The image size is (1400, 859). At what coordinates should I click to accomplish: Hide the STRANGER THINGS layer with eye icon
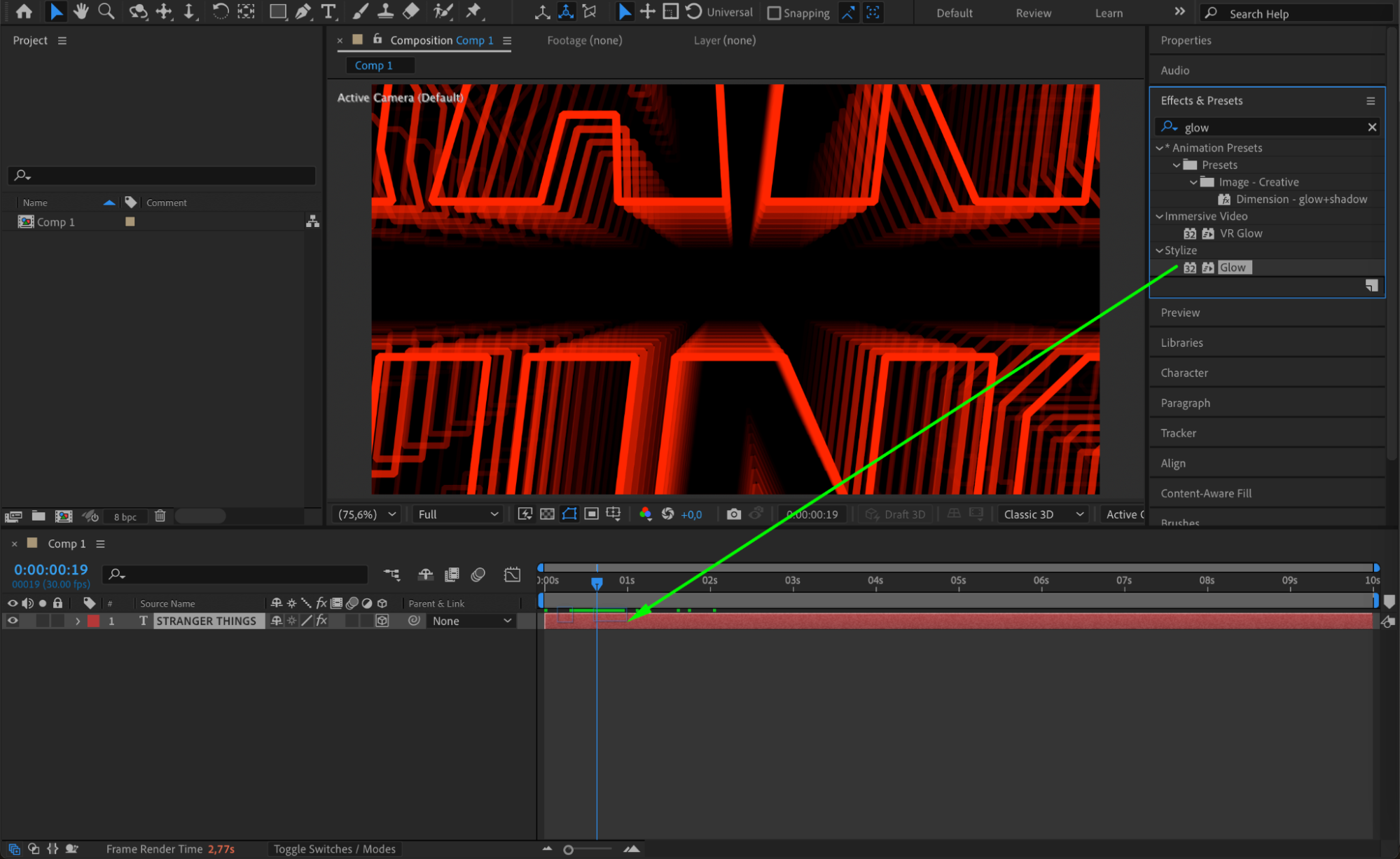pyautogui.click(x=13, y=621)
